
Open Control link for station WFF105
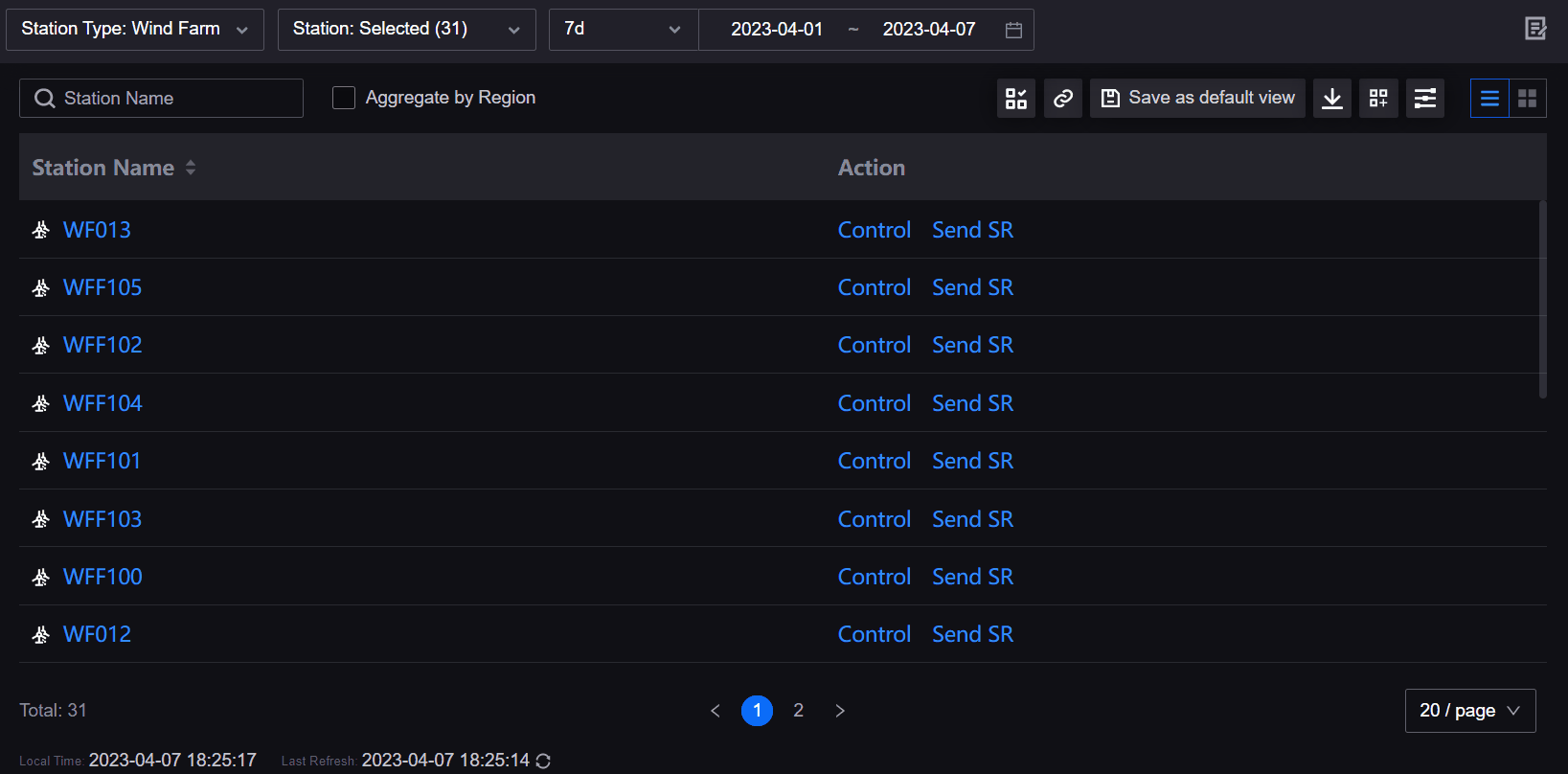coord(874,287)
